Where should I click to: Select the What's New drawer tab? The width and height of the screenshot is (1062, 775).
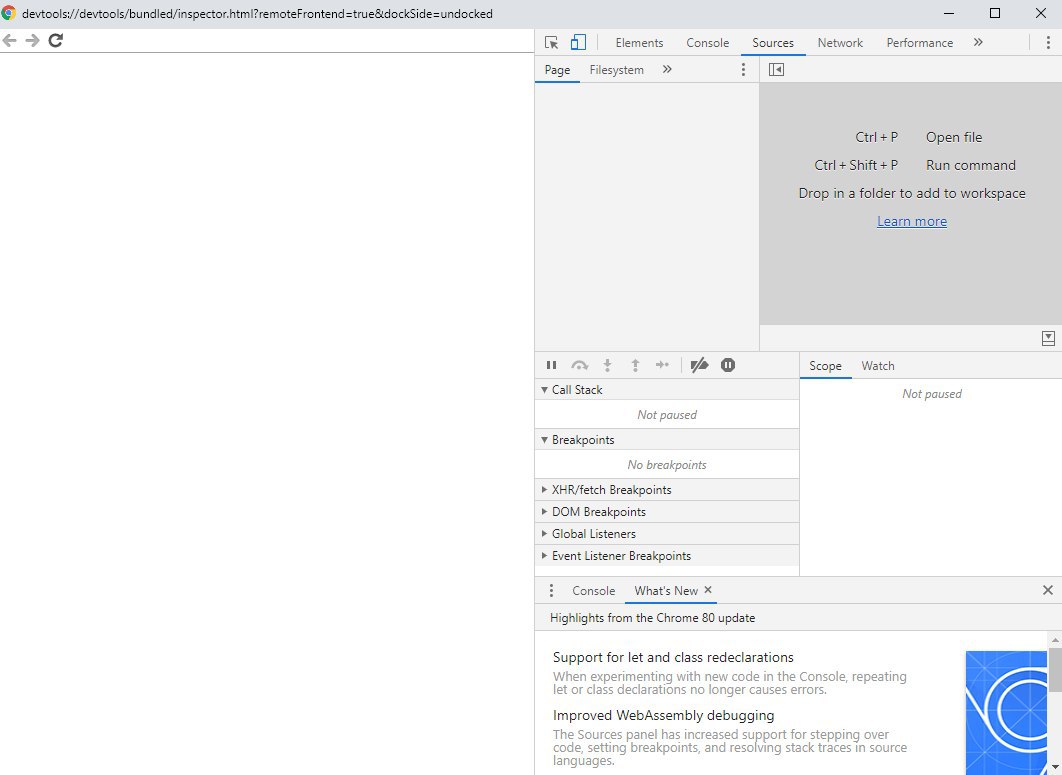pos(666,591)
